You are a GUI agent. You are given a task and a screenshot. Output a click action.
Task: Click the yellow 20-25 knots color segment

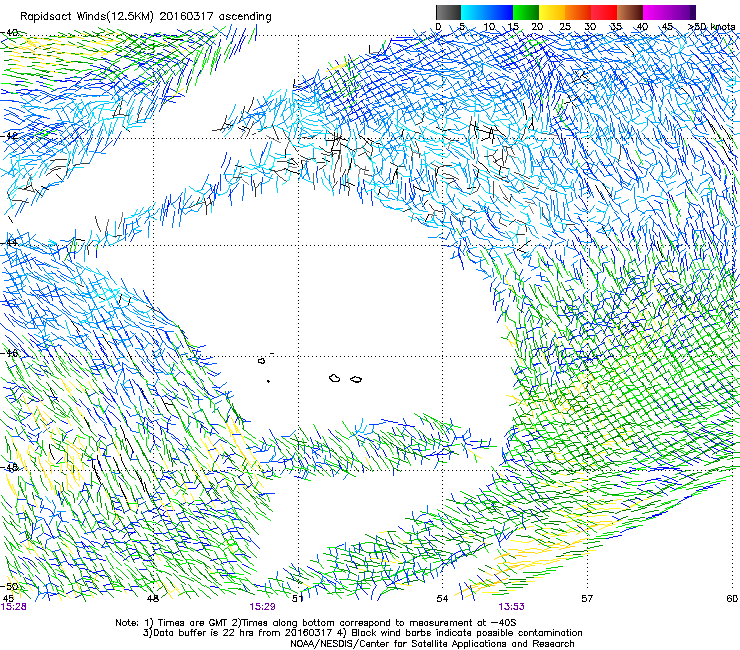(x=552, y=12)
